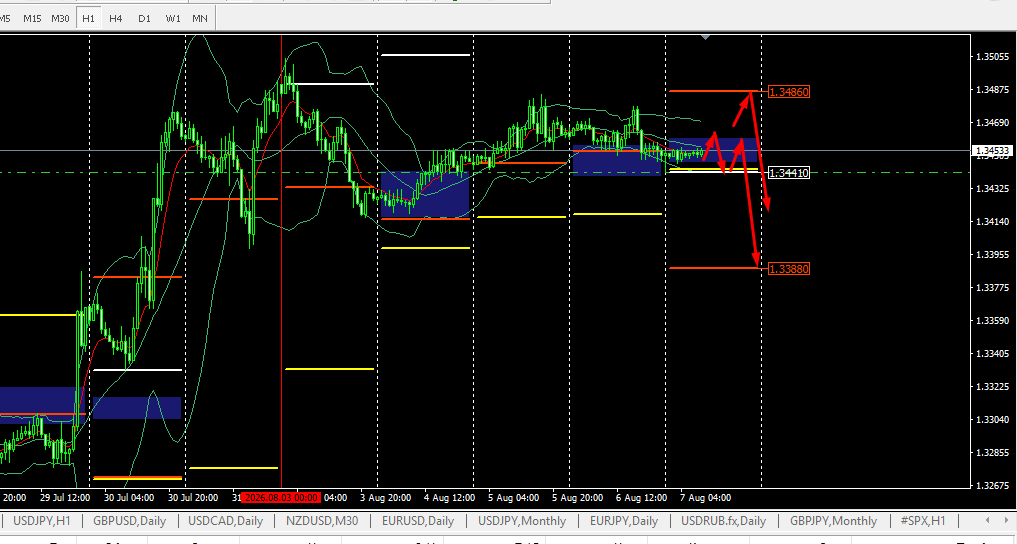
Task: Select the 1.33880 orange price label
Action: point(789,268)
